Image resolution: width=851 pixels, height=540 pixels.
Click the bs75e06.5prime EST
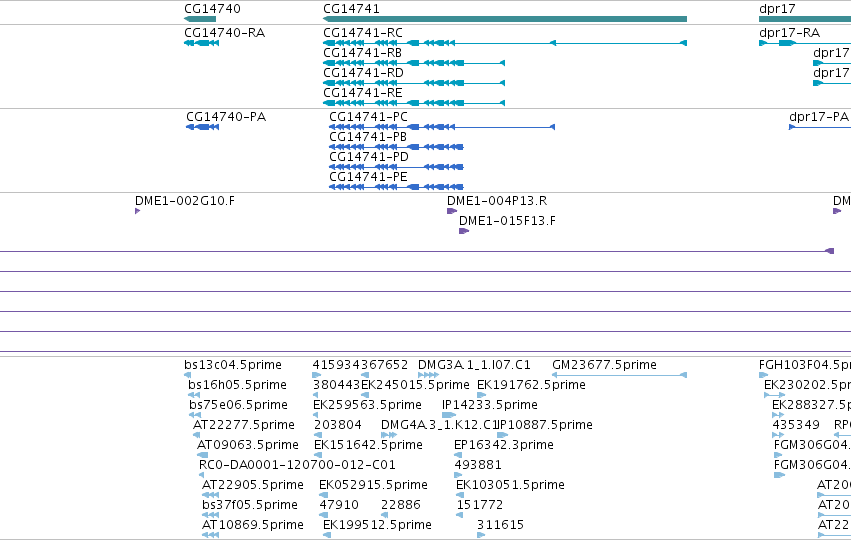[x=238, y=405]
